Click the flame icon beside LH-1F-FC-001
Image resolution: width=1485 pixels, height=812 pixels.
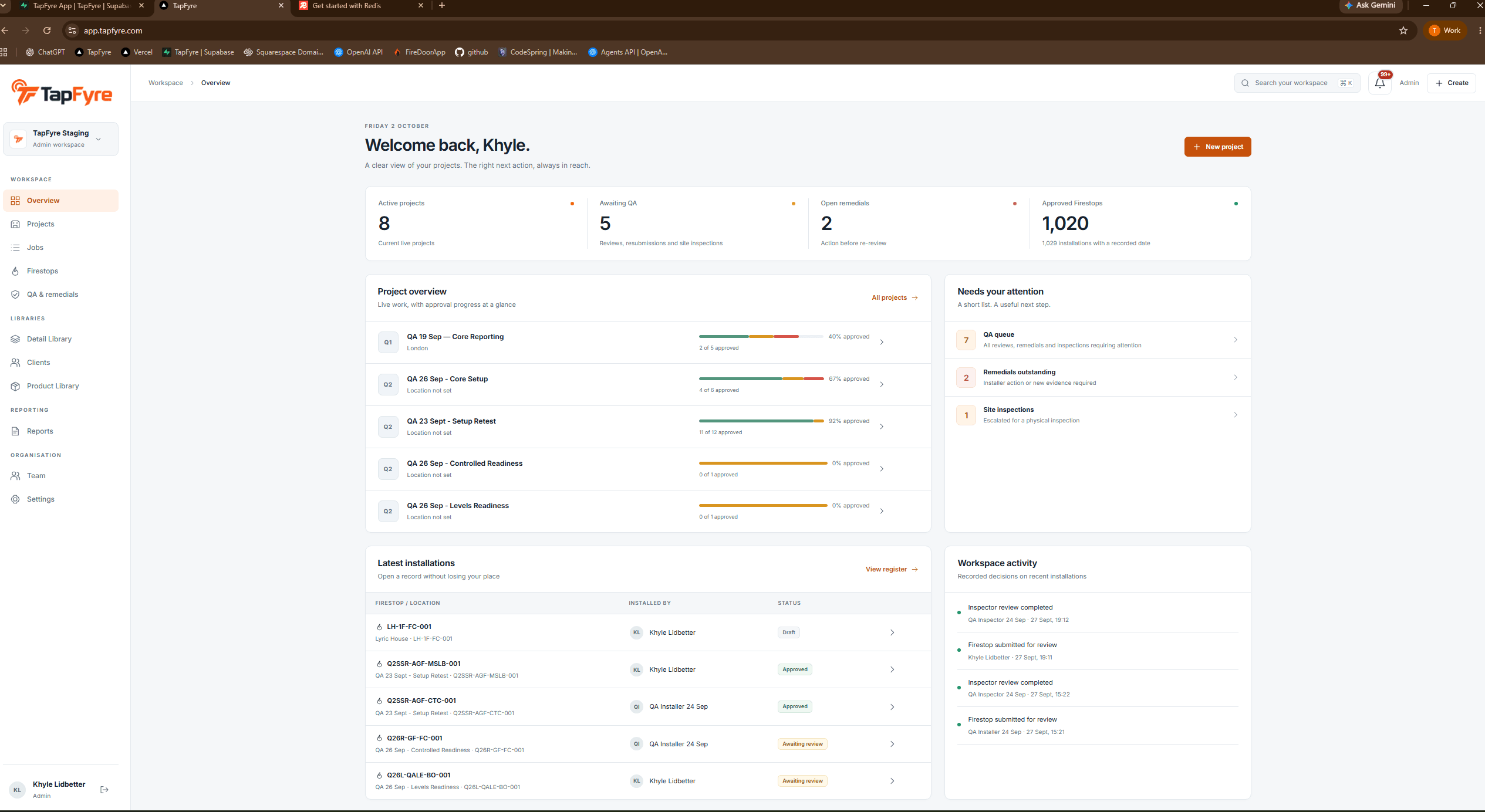379,627
